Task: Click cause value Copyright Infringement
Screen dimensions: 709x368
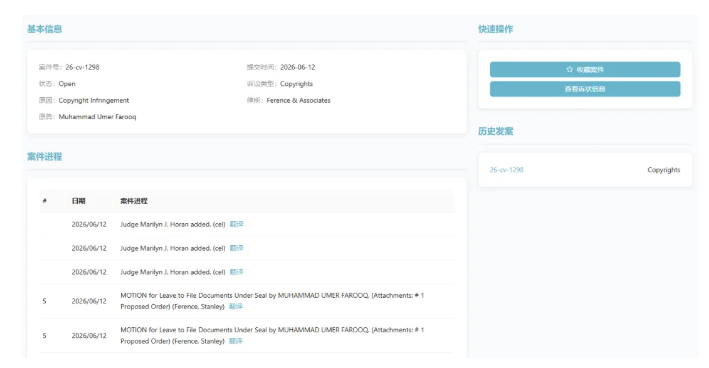Action: pos(94,100)
